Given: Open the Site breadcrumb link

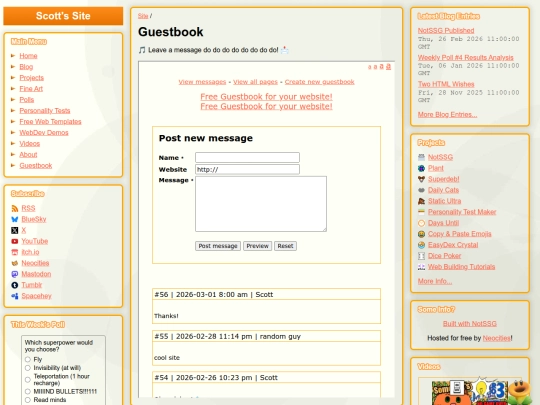Looking at the screenshot, I should (143, 16).
